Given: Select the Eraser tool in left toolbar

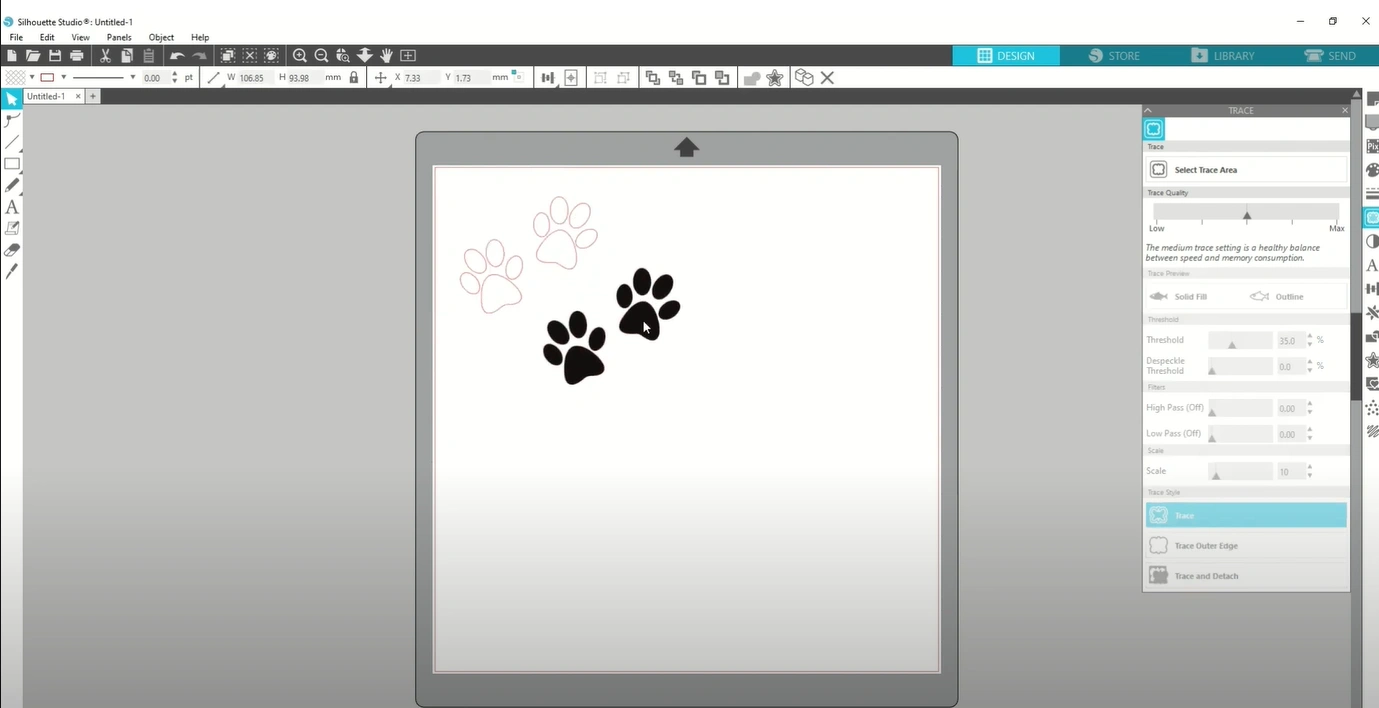Looking at the screenshot, I should [x=12, y=250].
